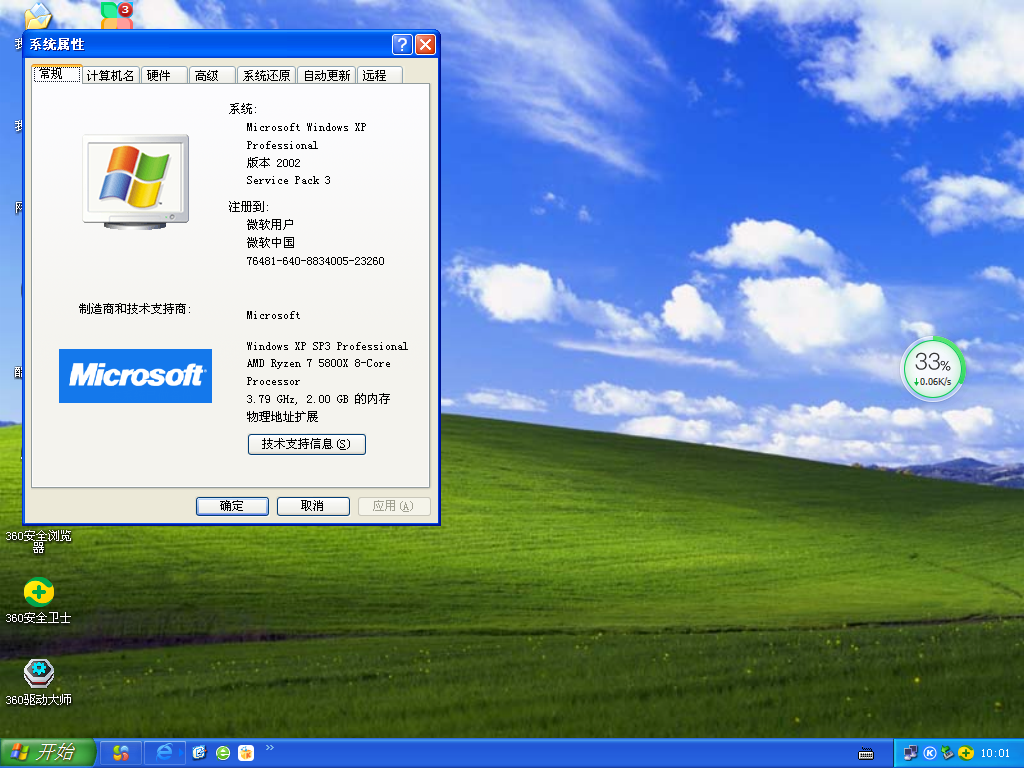
Task: Click the Microsoft logo image
Action: tap(135, 376)
